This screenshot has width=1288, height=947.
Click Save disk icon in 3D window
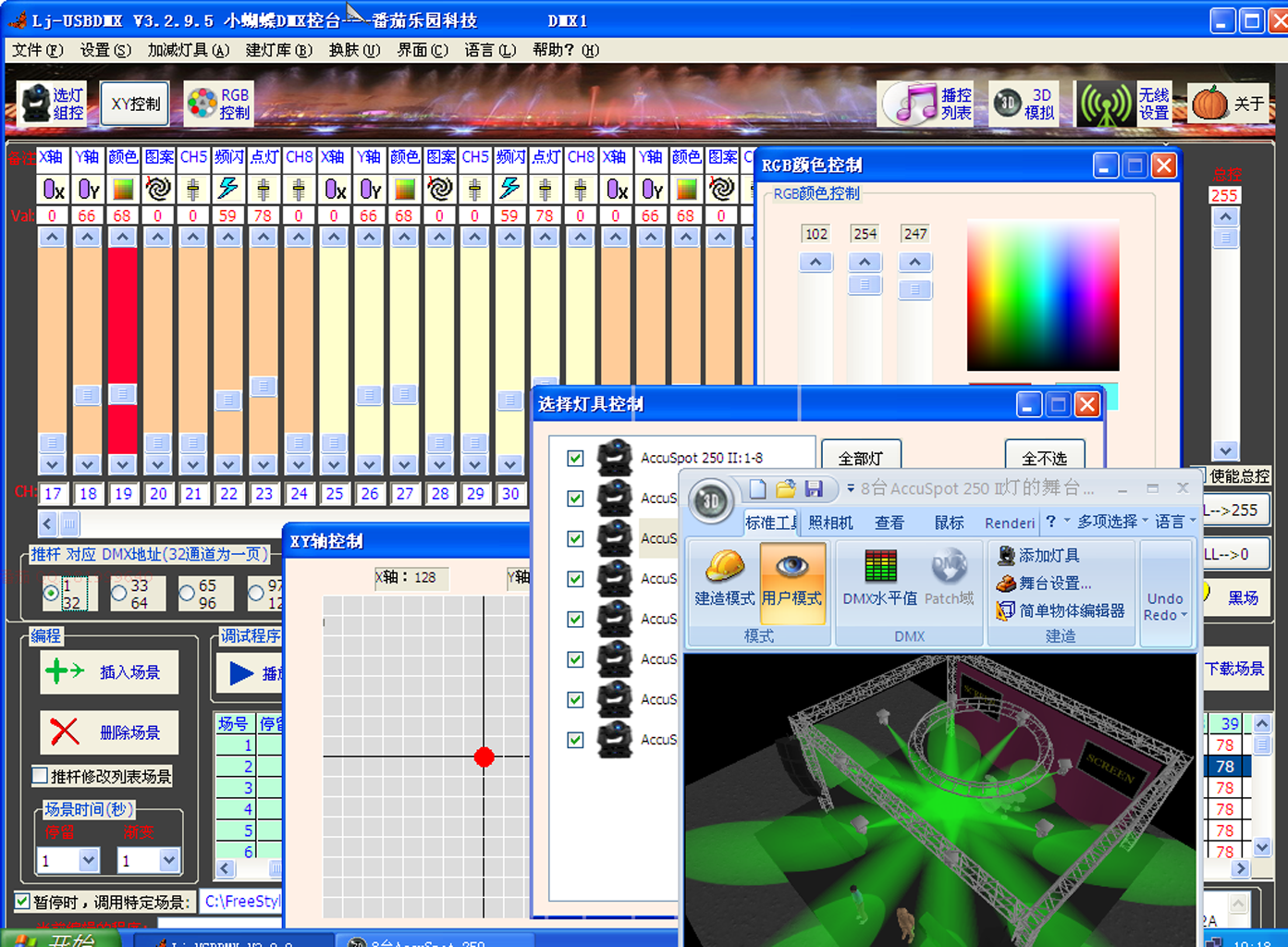(814, 488)
